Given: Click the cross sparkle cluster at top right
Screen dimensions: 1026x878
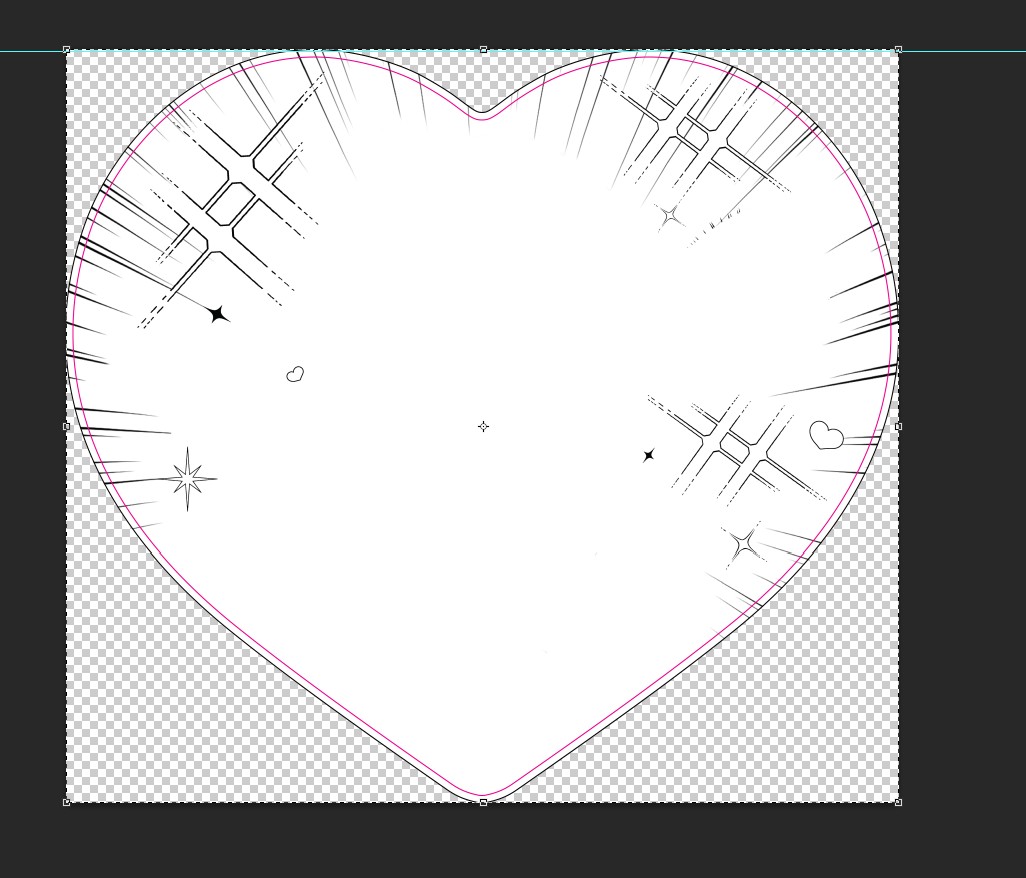Looking at the screenshot, I should tap(693, 130).
